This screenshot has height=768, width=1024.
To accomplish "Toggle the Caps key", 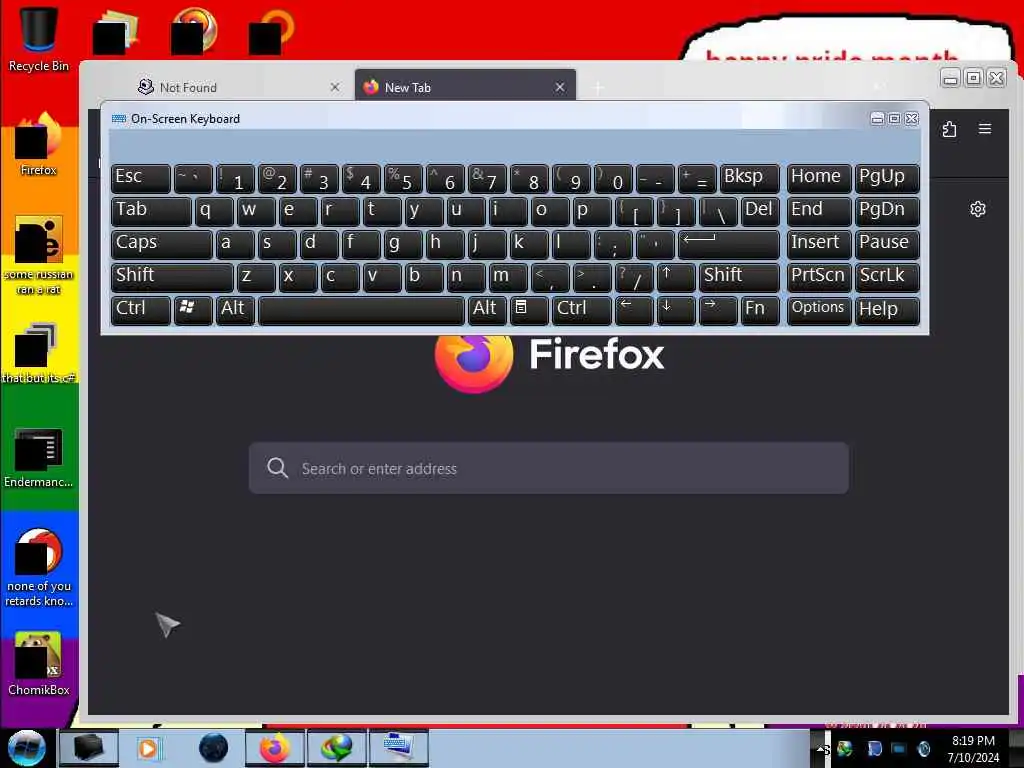I will coord(161,244).
